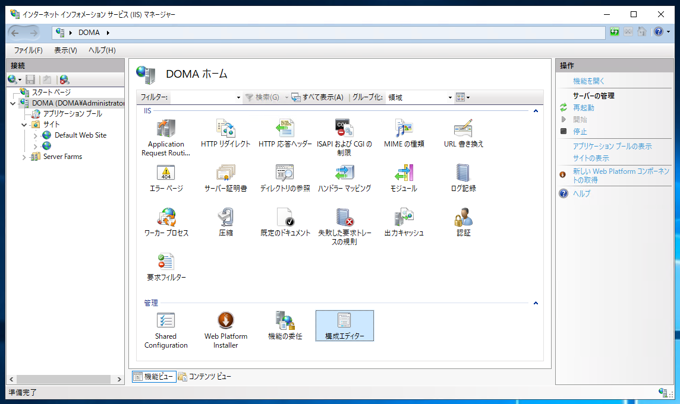Viewport: 680px width, 404px height.
Task: Switch to コンテンツ ビュー tab
Action: (x=205, y=377)
